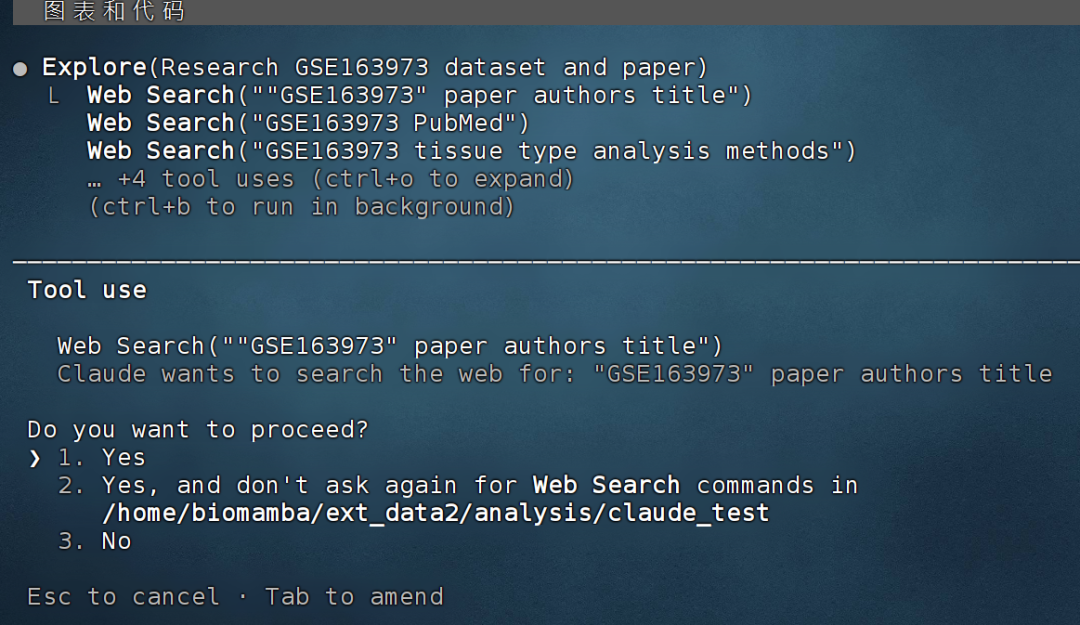Click the selection arrow beside Yes

[x=35, y=458]
